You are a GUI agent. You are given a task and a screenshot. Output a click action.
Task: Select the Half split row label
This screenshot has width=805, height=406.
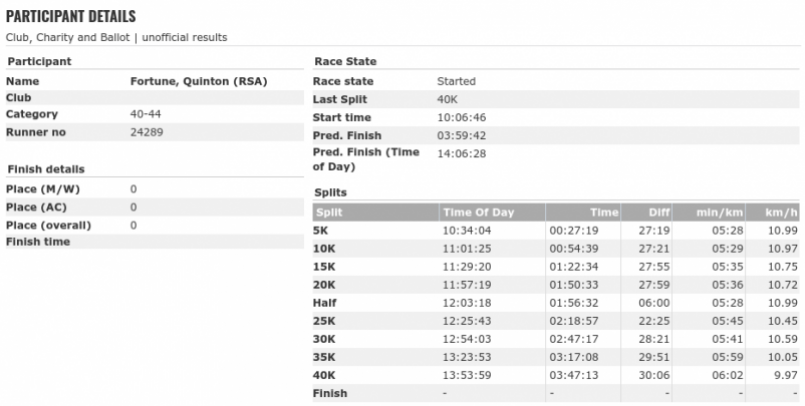(x=325, y=301)
